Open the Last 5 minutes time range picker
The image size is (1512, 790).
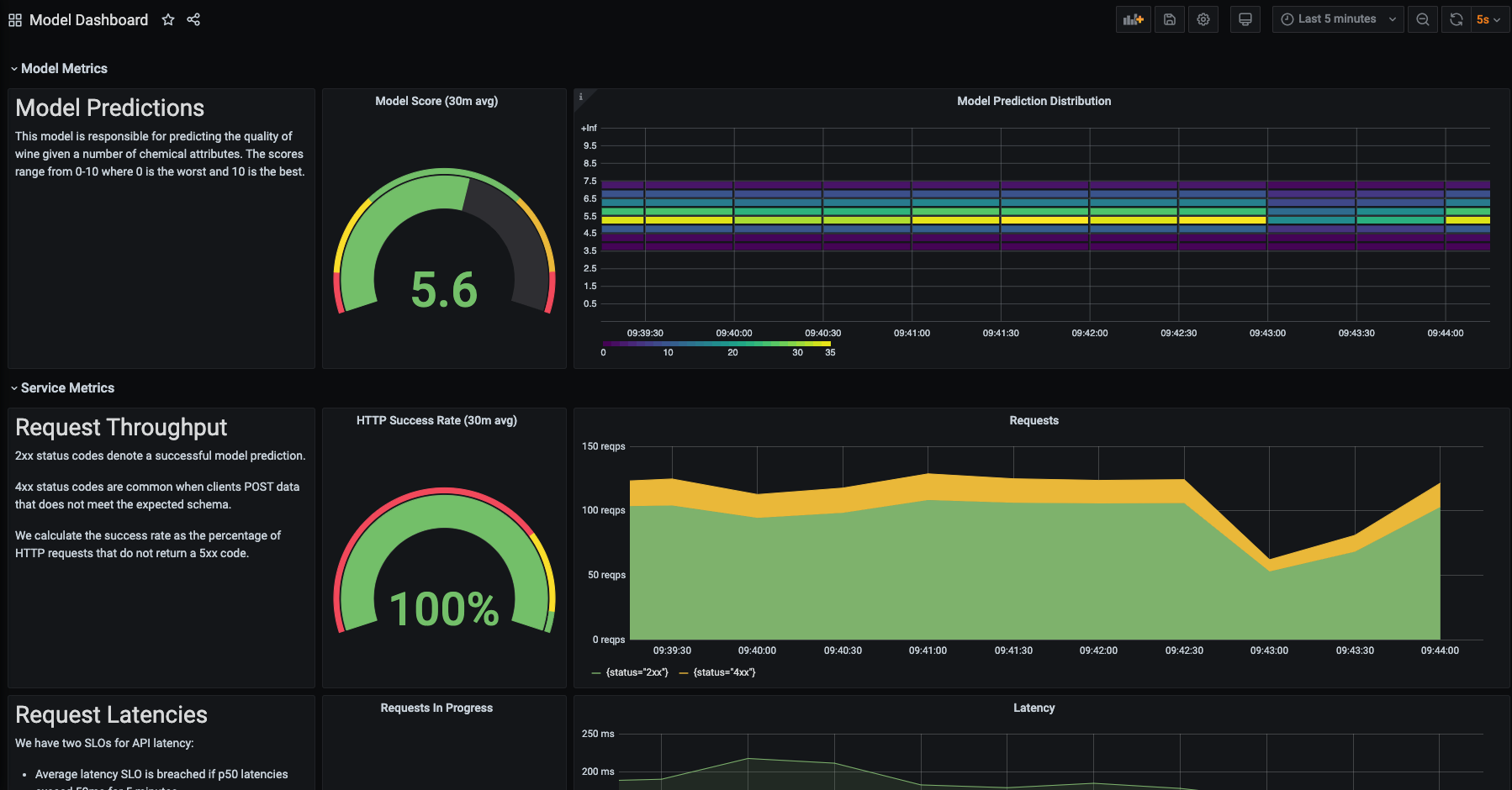[x=1336, y=18]
